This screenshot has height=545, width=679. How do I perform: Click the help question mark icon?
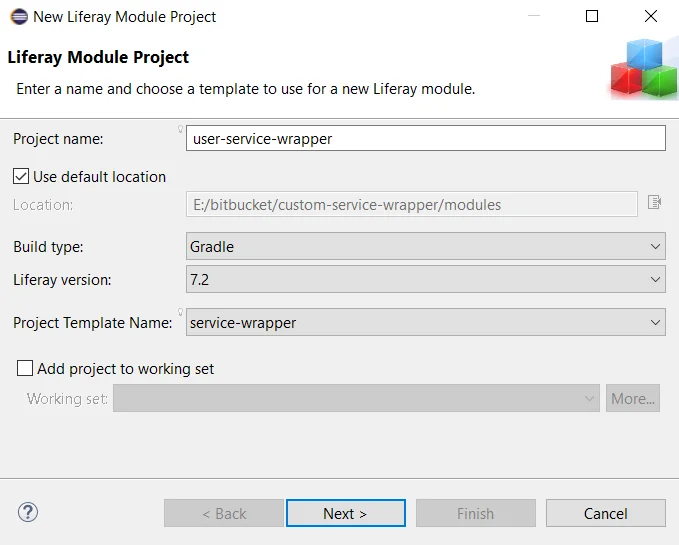[28, 513]
